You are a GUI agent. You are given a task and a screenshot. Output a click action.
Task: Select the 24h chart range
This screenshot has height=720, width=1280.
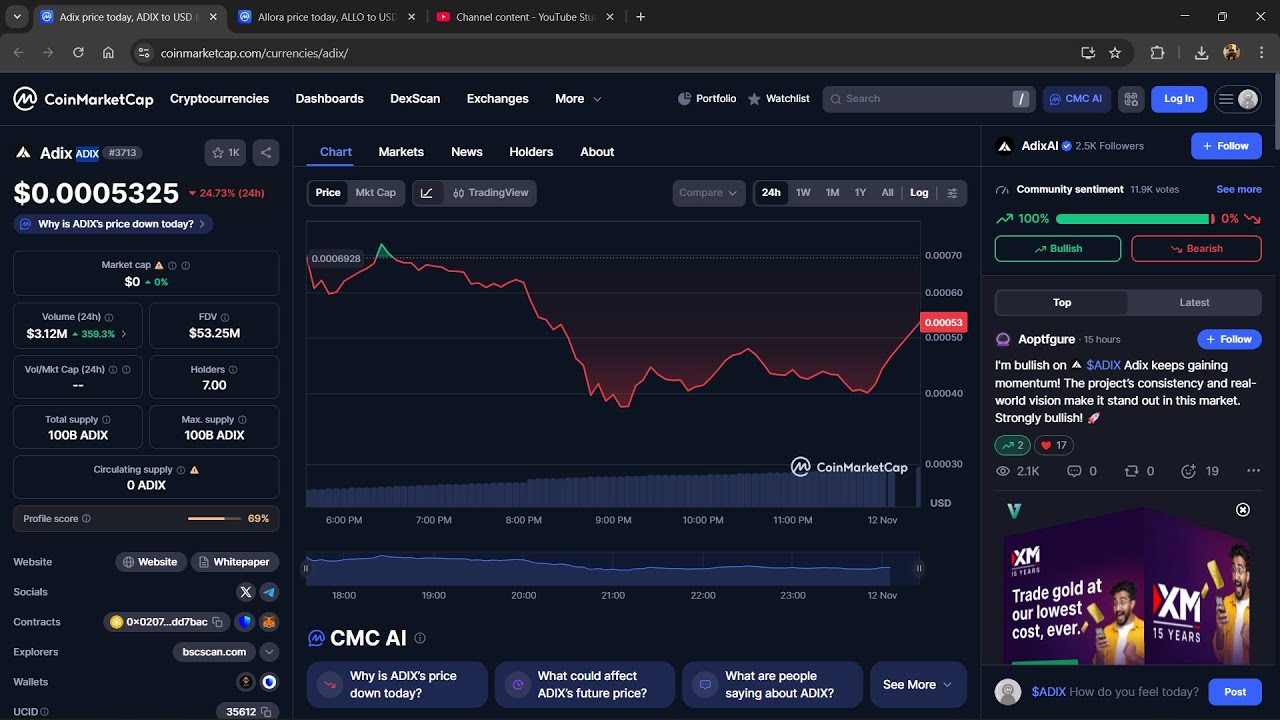pyautogui.click(x=771, y=193)
